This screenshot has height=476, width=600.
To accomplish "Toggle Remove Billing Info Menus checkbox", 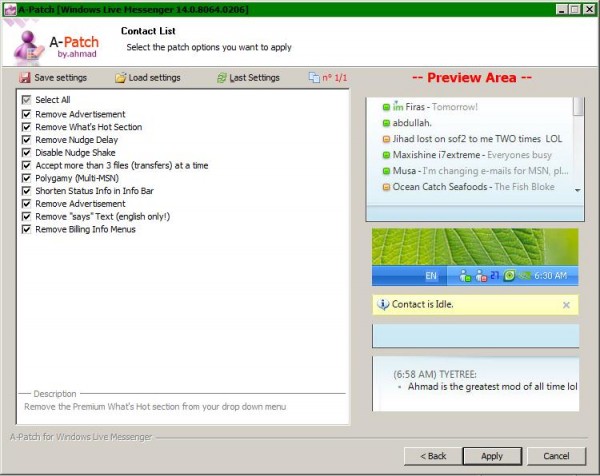I will (26, 229).
